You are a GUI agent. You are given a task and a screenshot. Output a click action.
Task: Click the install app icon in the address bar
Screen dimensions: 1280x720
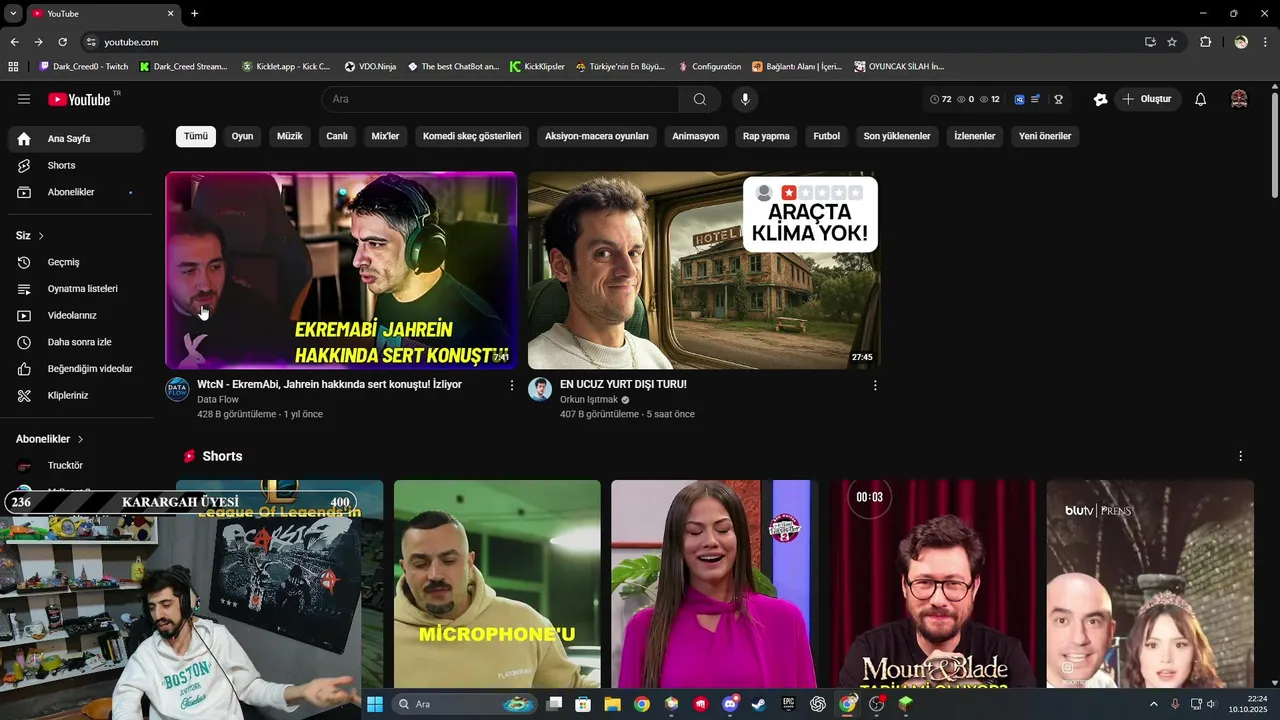coord(1150,42)
